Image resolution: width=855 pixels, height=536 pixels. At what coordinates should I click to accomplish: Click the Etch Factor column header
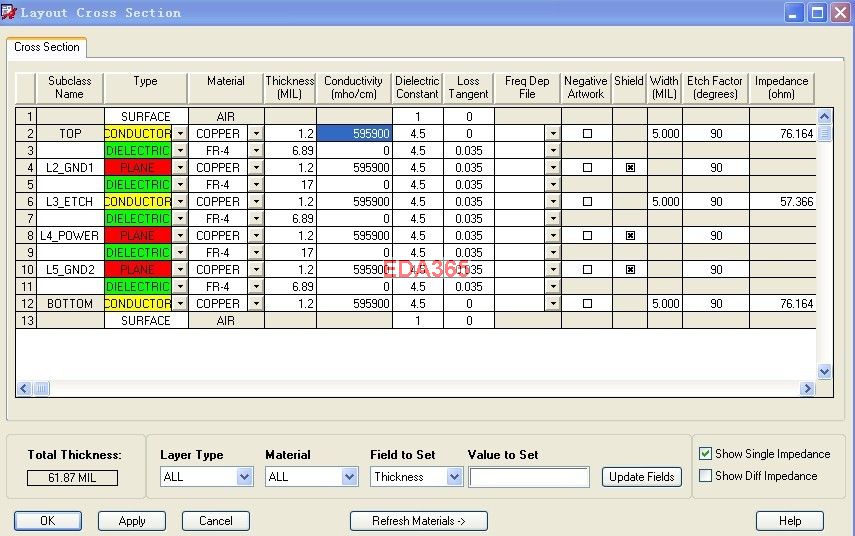click(x=715, y=88)
